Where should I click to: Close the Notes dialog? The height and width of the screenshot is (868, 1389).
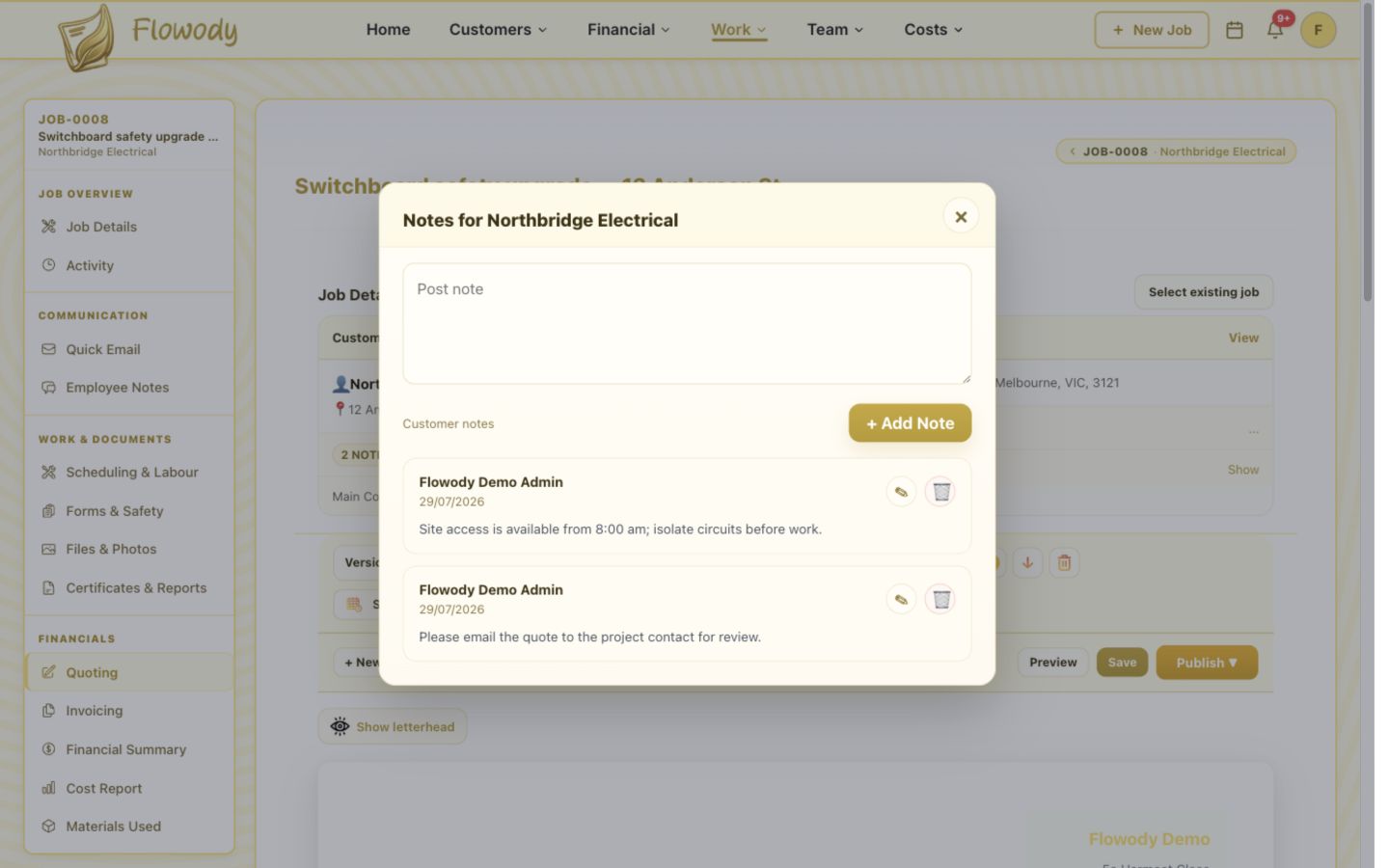click(961, 217)
